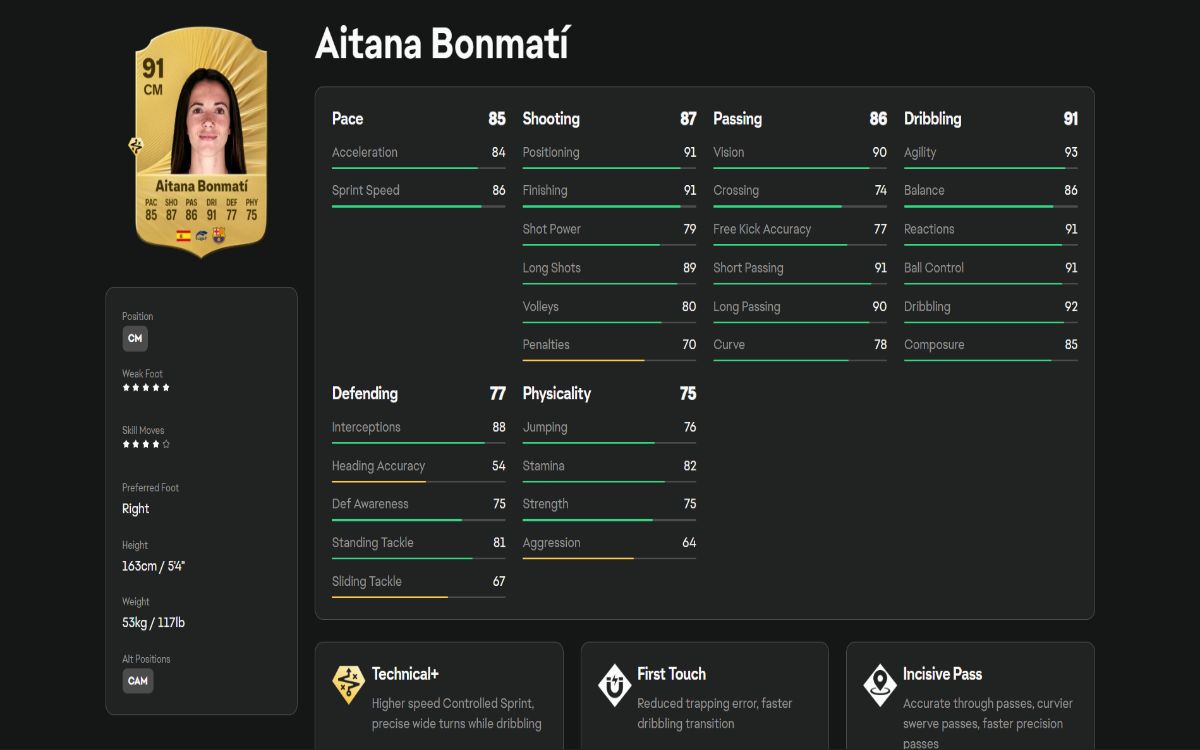
Task: Click the Physicality category heading
Action: pyautogui.click(x=556, y=393)
